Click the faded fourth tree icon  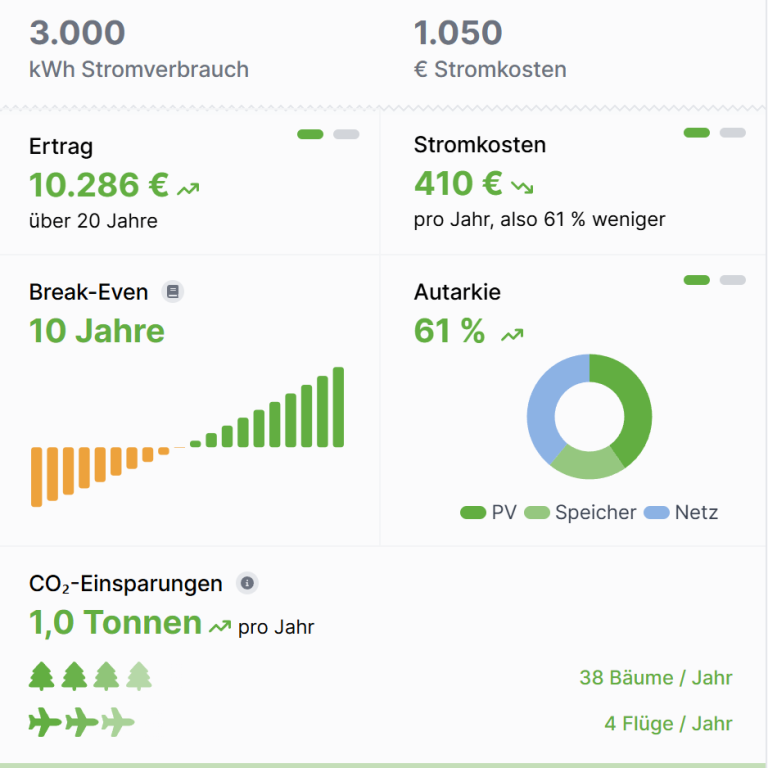tap(139, 676)
